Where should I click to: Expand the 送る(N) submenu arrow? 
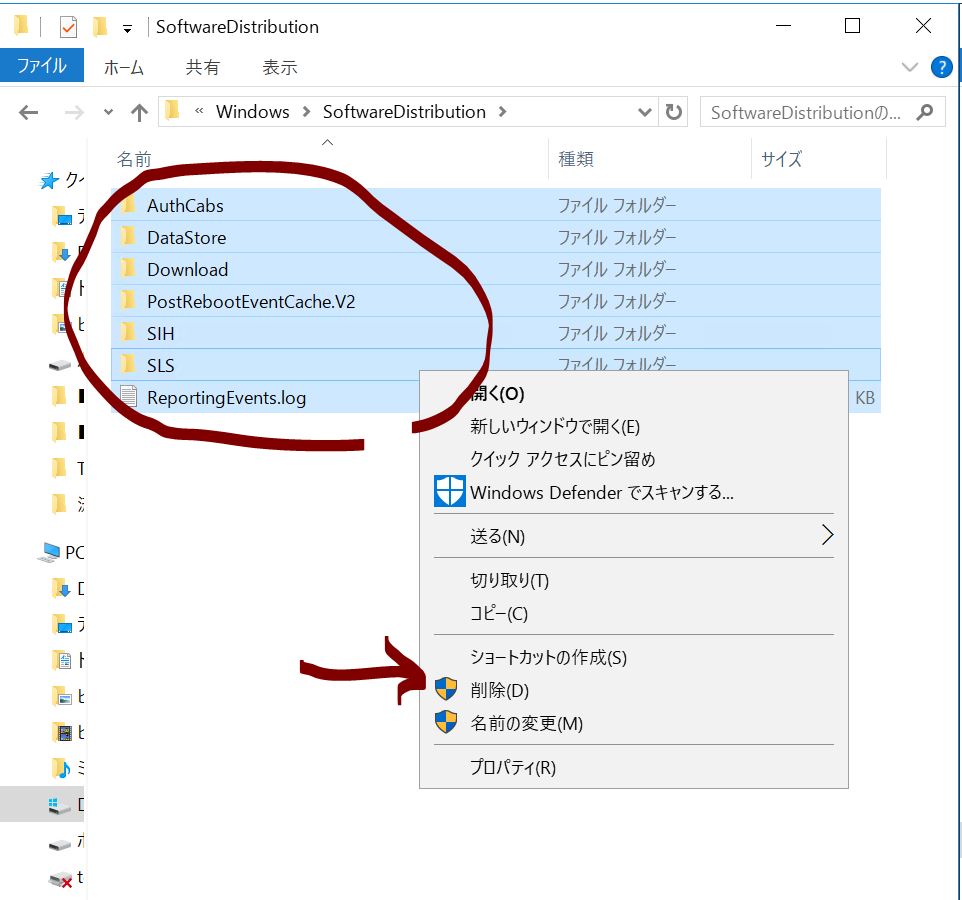coord(826,536)
